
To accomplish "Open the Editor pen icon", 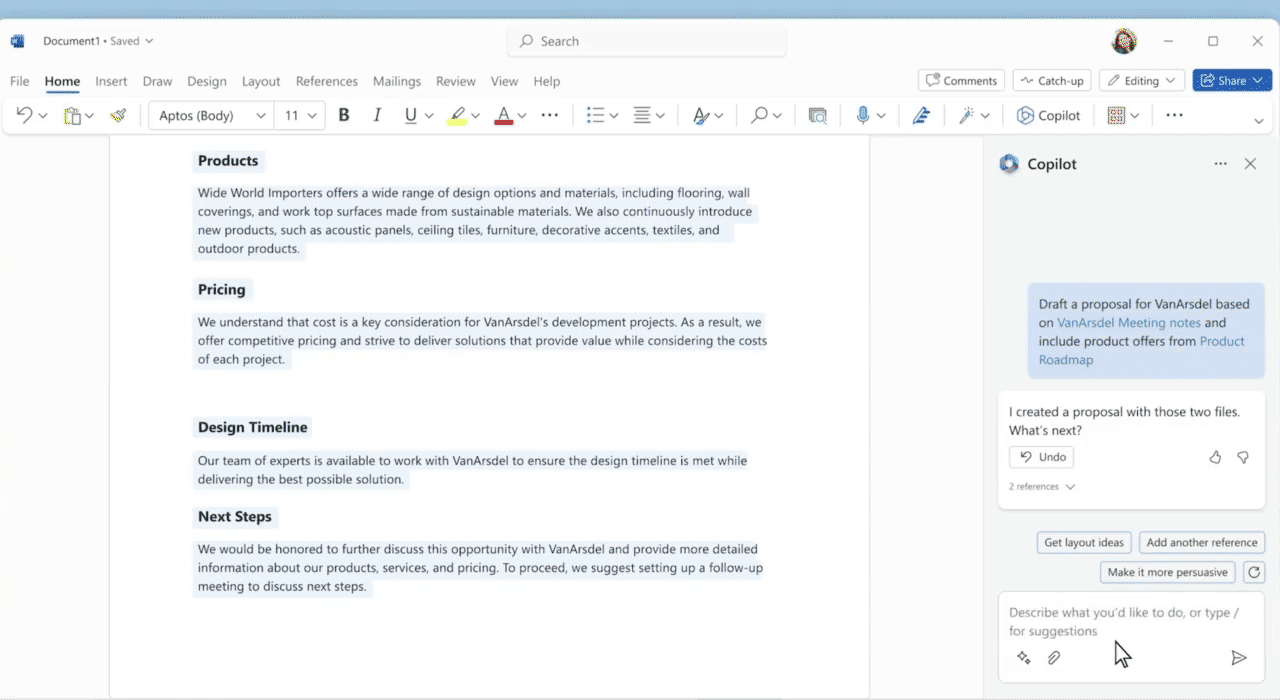I will click(921, 115).
